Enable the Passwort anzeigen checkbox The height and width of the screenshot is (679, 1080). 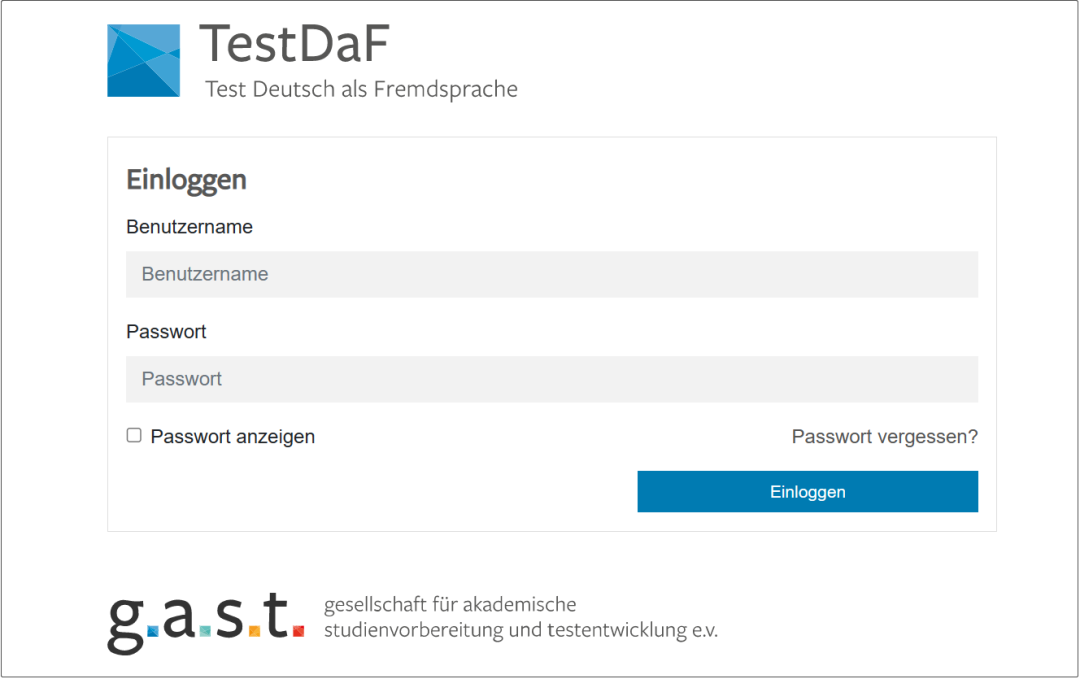[134, 435]
